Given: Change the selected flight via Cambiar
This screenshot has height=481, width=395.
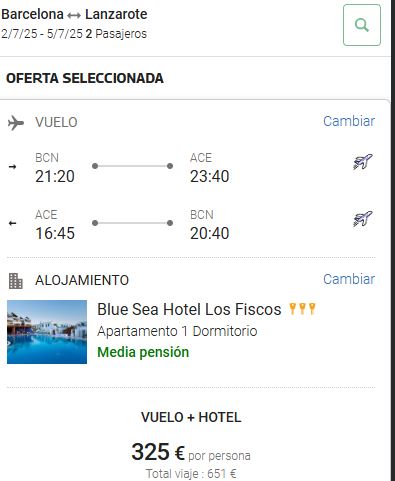Looking at the screenshot, I should click(349, 121).
